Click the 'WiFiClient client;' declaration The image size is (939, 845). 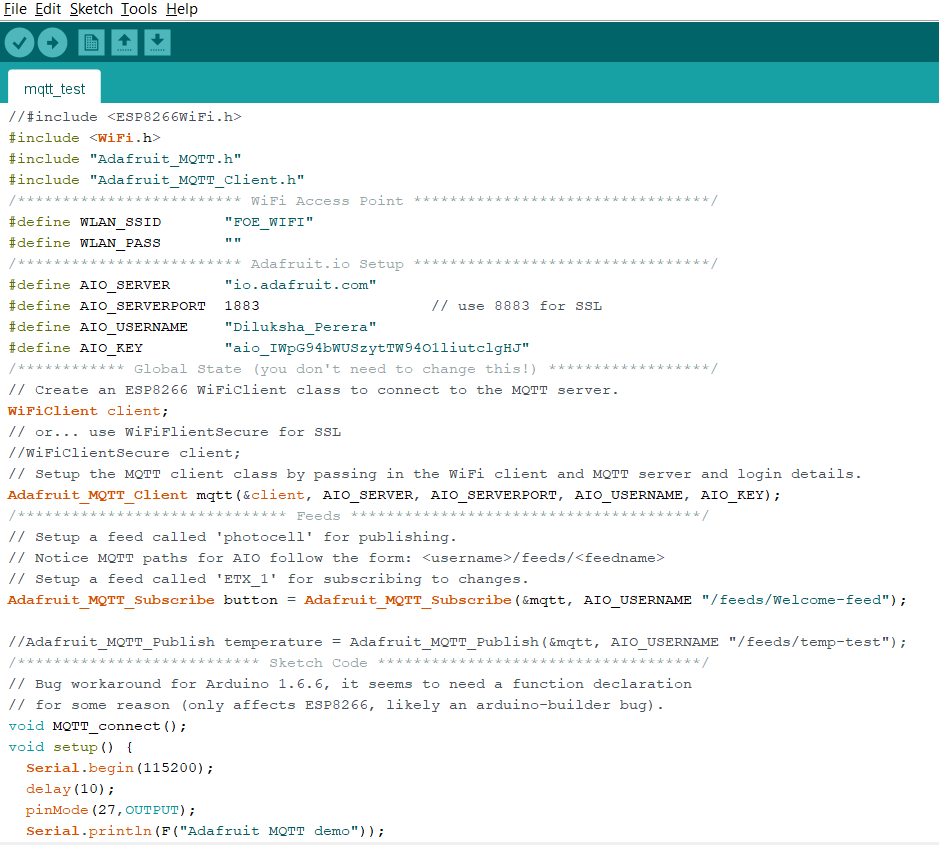coord(88,411)
